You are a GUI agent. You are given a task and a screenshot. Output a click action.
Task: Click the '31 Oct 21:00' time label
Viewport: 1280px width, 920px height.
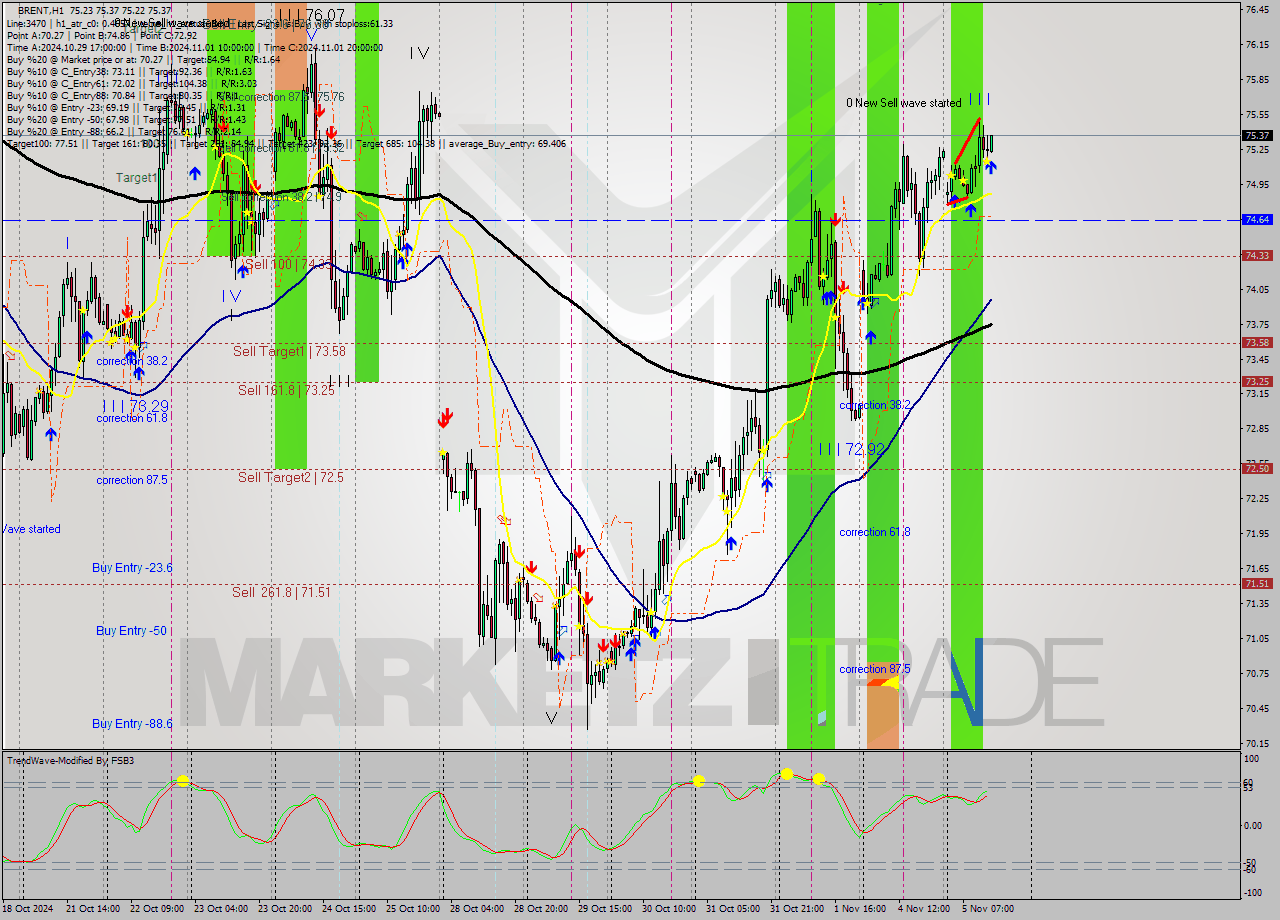(796, 909)
